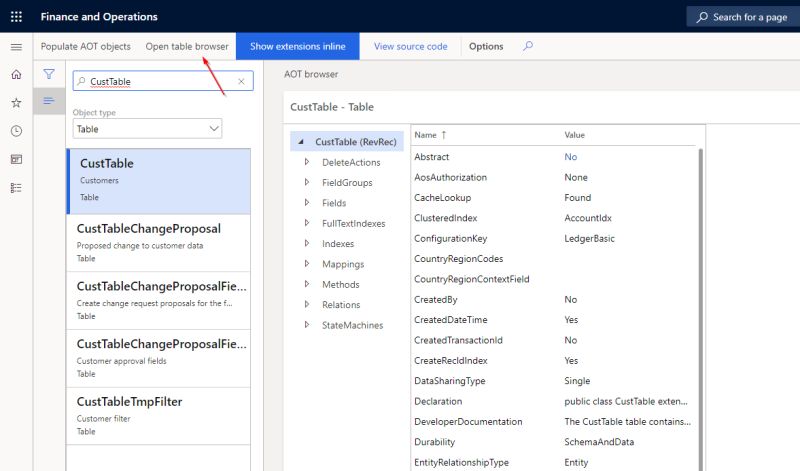
Task: Go to Home in the sidebar
Action: [16, 75]
